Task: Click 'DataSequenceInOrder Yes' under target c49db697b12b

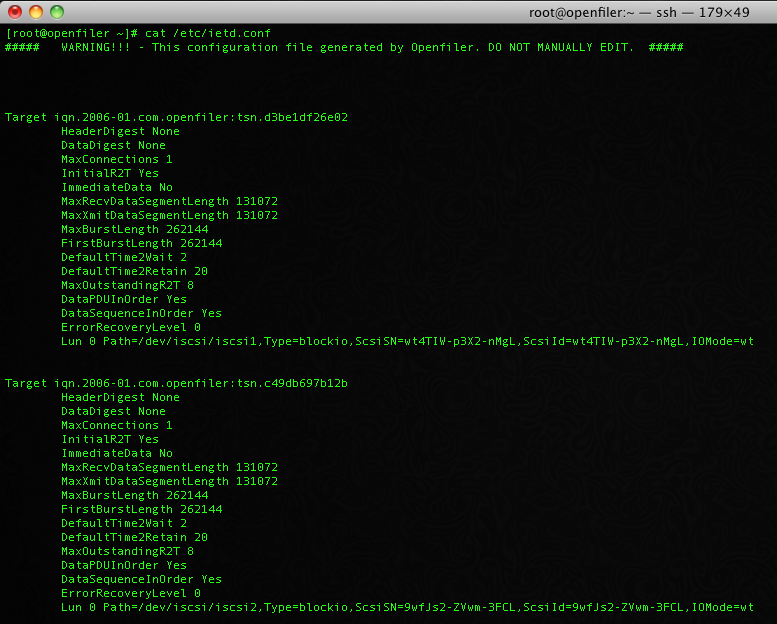Action: pyautogui.click(x=141, y=579)
